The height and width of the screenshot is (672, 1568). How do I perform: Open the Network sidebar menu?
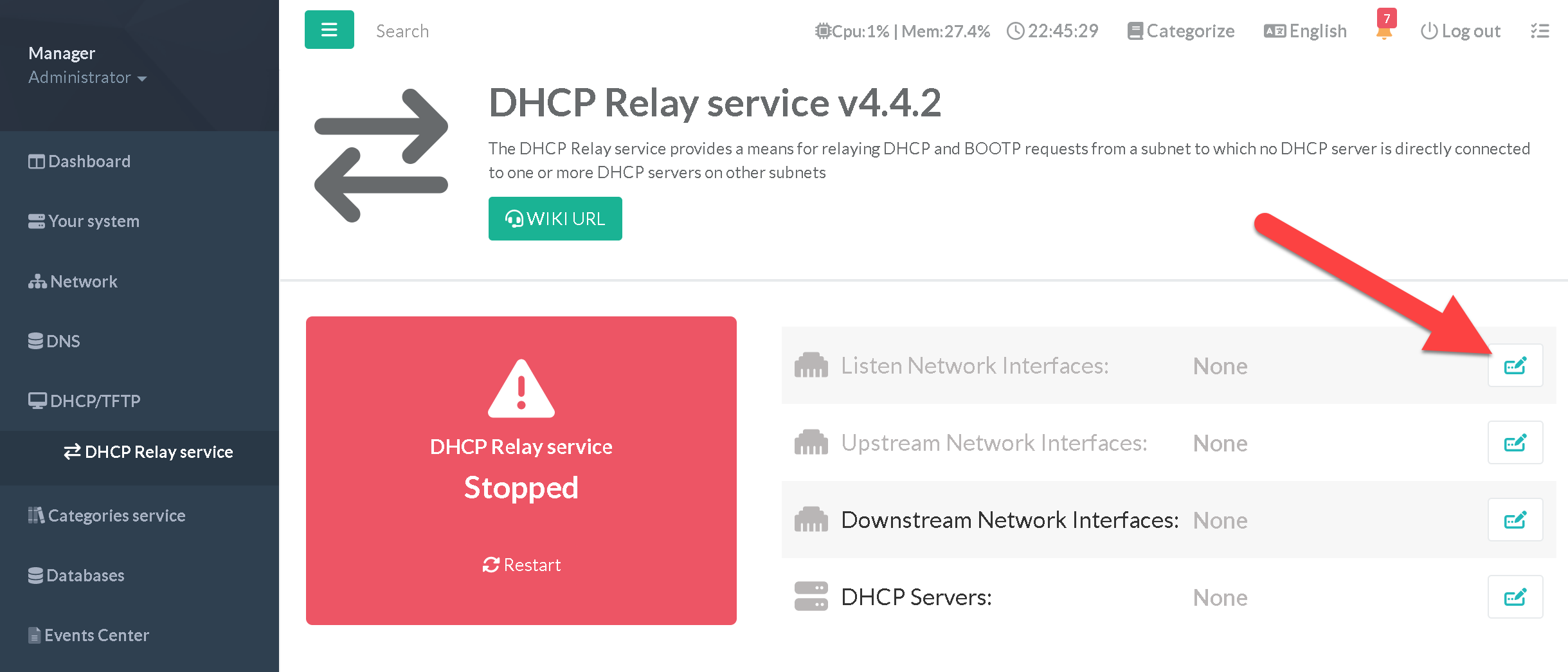click(x=73, y=282)
